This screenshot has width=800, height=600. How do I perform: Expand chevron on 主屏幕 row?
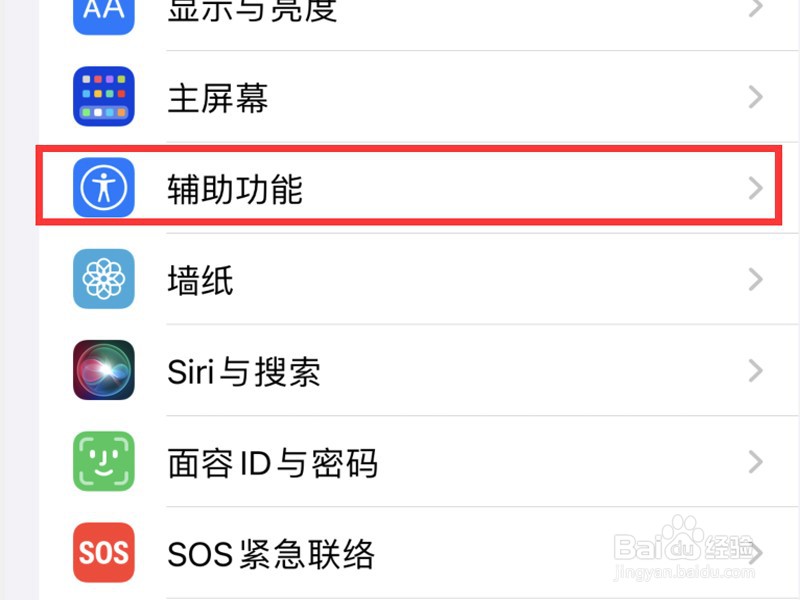[x=756, y=97]
